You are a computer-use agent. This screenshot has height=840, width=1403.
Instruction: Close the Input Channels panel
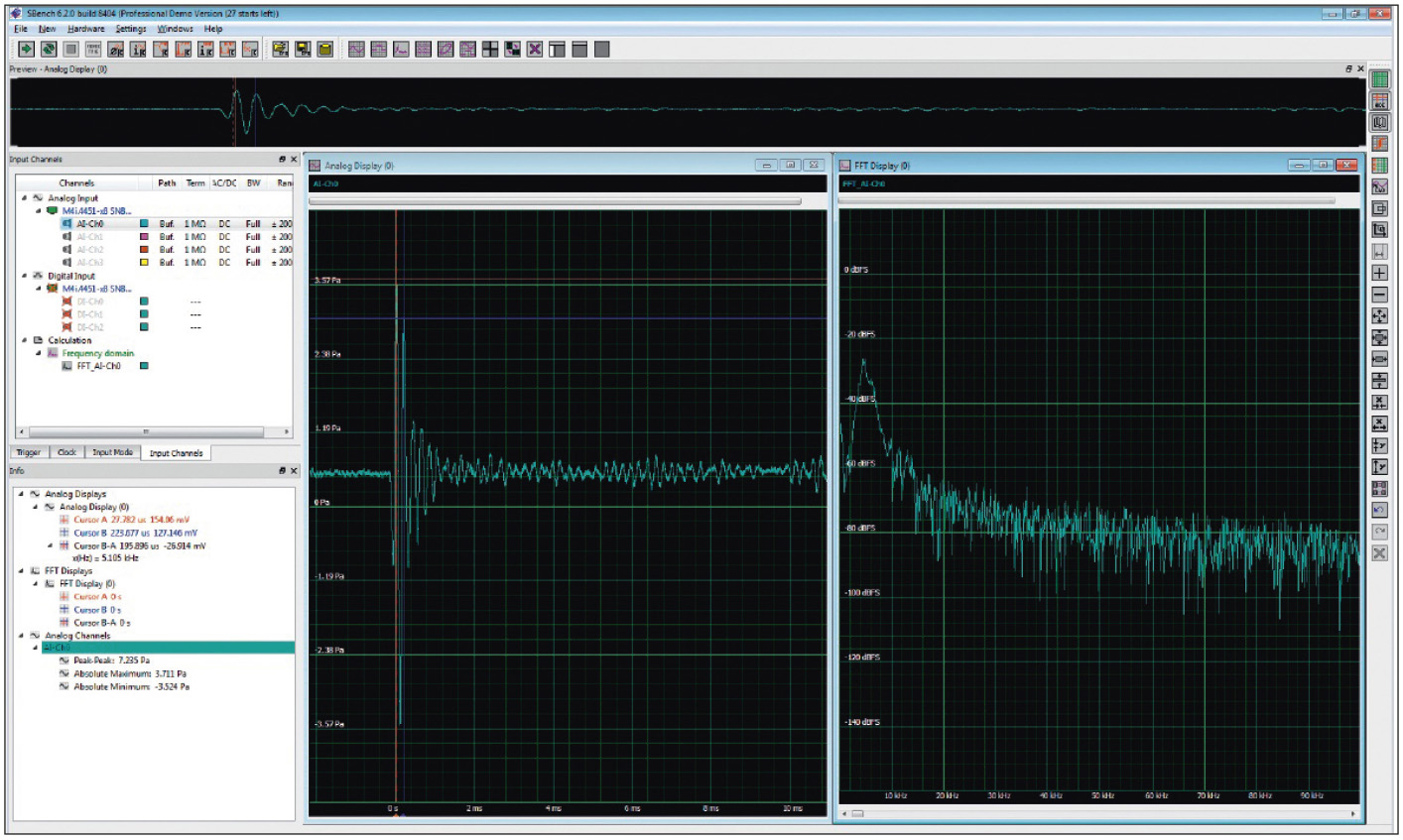click(x=294, y=159)
